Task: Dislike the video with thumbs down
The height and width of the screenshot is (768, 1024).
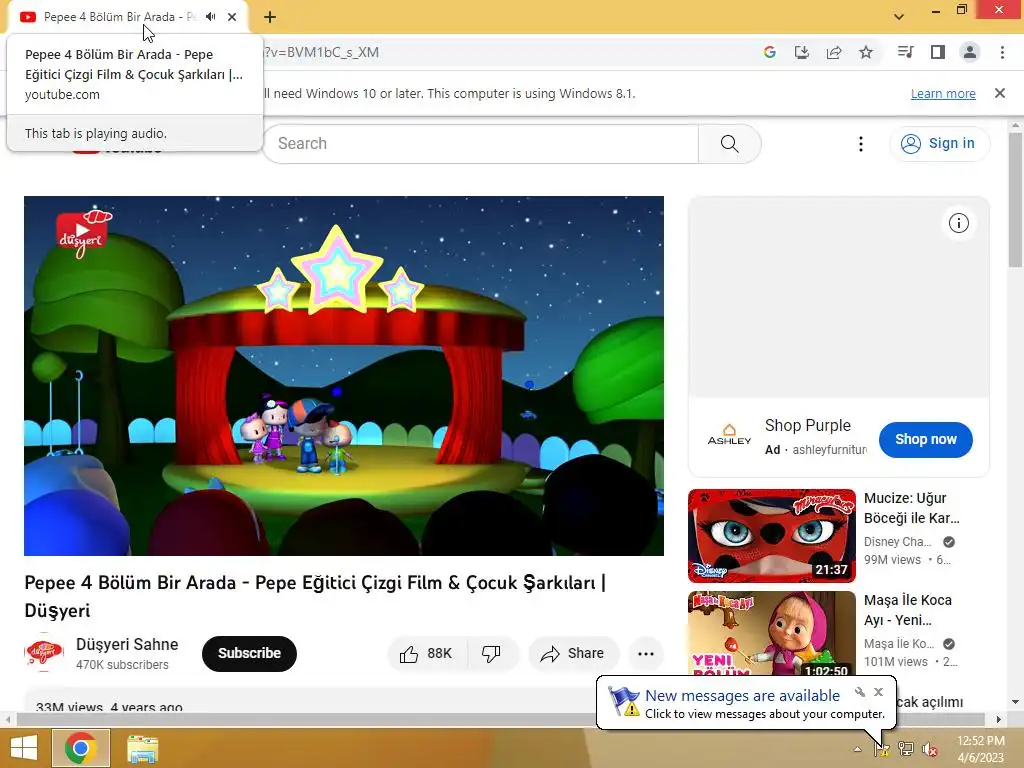Action: tap(492, 654)
